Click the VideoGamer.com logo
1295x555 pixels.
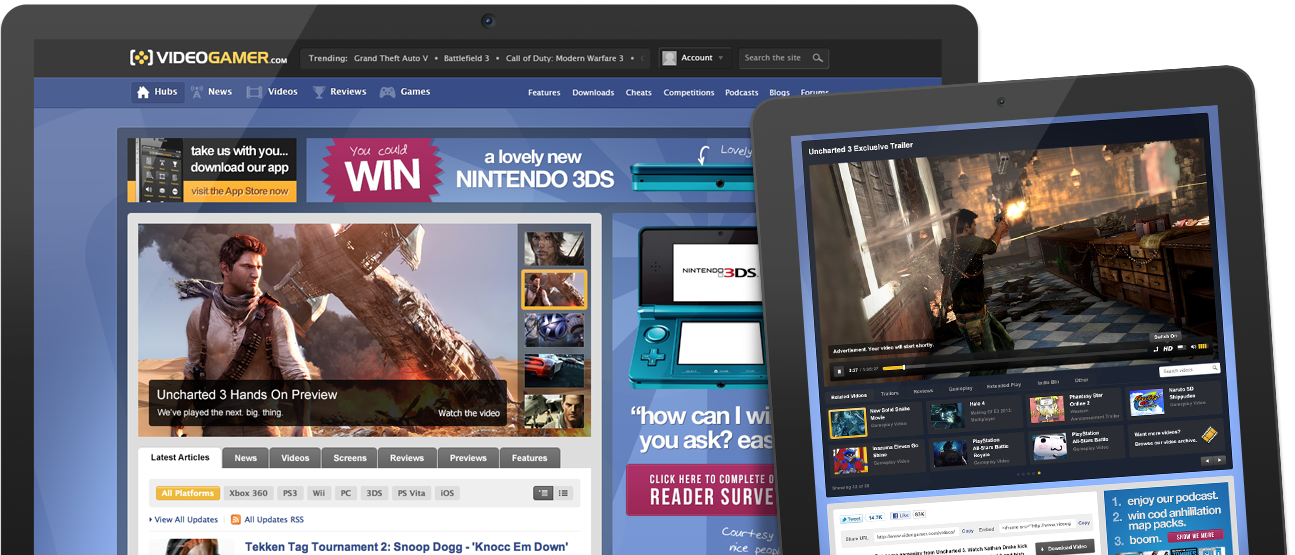(208, 58)
